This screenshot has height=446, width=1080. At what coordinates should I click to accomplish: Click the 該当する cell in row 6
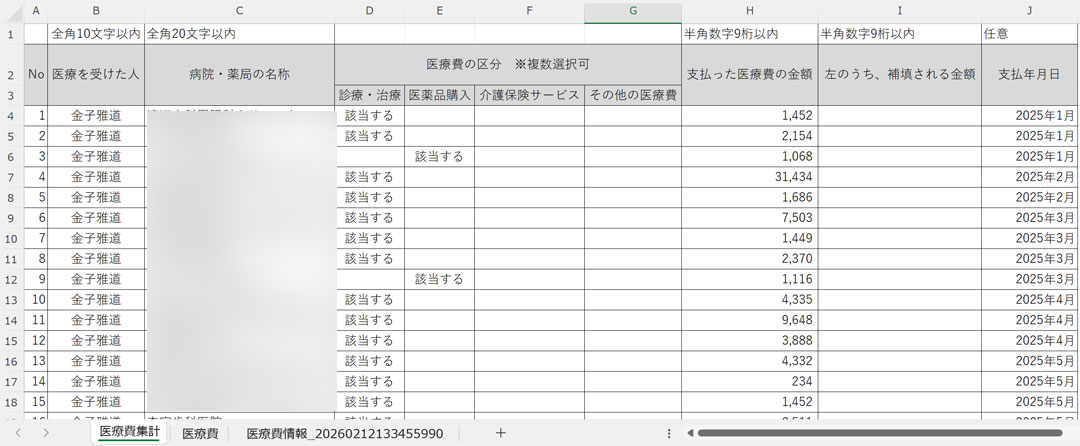439,156
